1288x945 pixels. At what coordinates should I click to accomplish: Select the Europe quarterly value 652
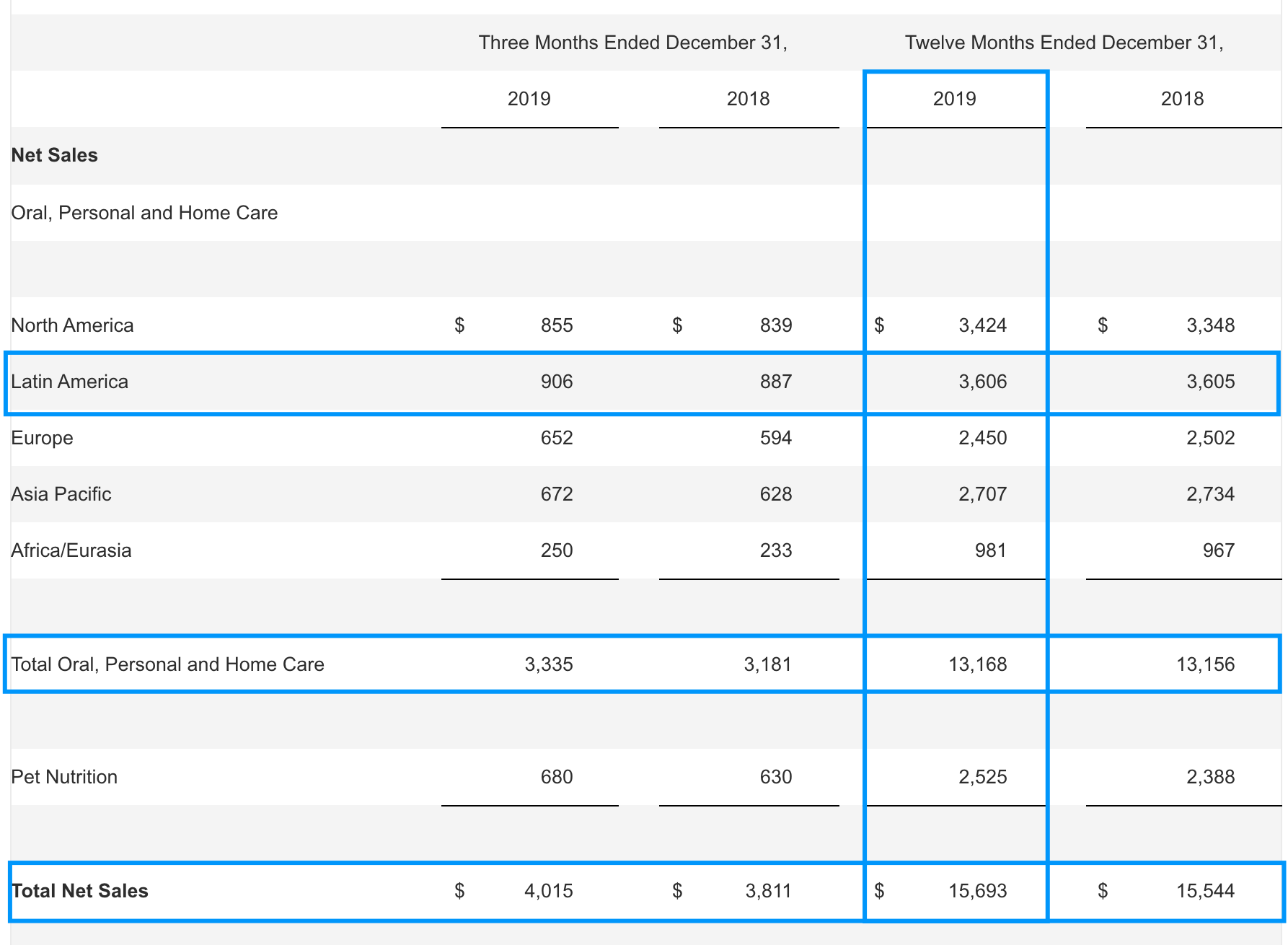557,438
